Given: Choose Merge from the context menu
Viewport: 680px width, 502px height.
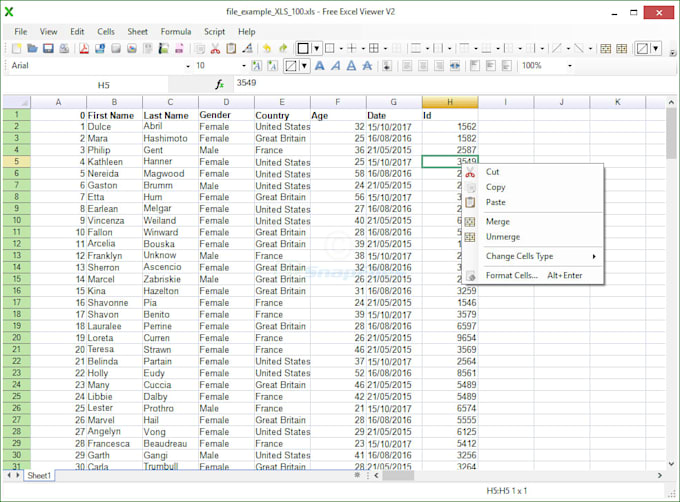Looking at the screenshot, I should point(533,222).
